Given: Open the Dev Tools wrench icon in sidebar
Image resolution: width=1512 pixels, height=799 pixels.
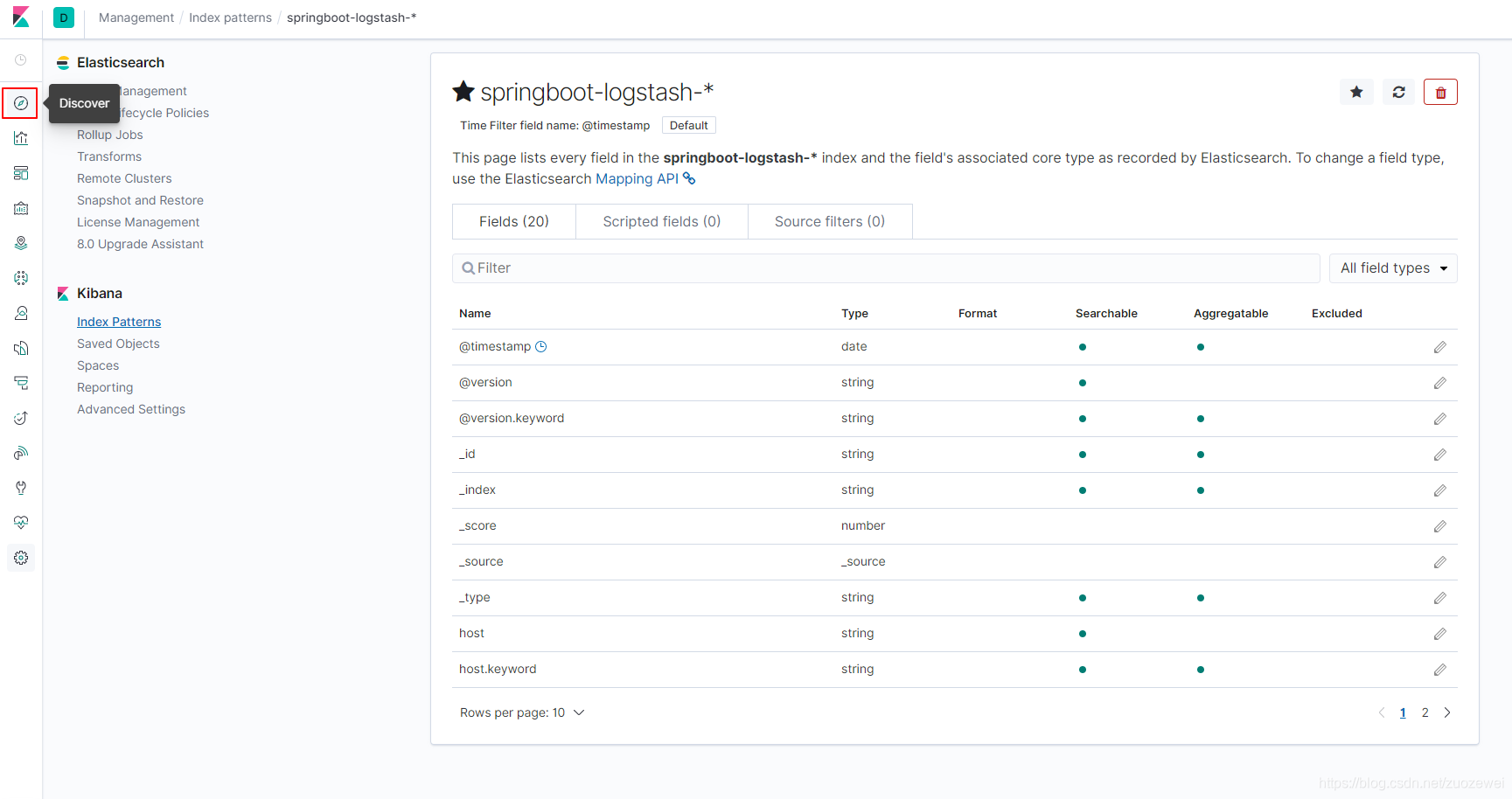Looking at the screenshot, I should point(21,488).
